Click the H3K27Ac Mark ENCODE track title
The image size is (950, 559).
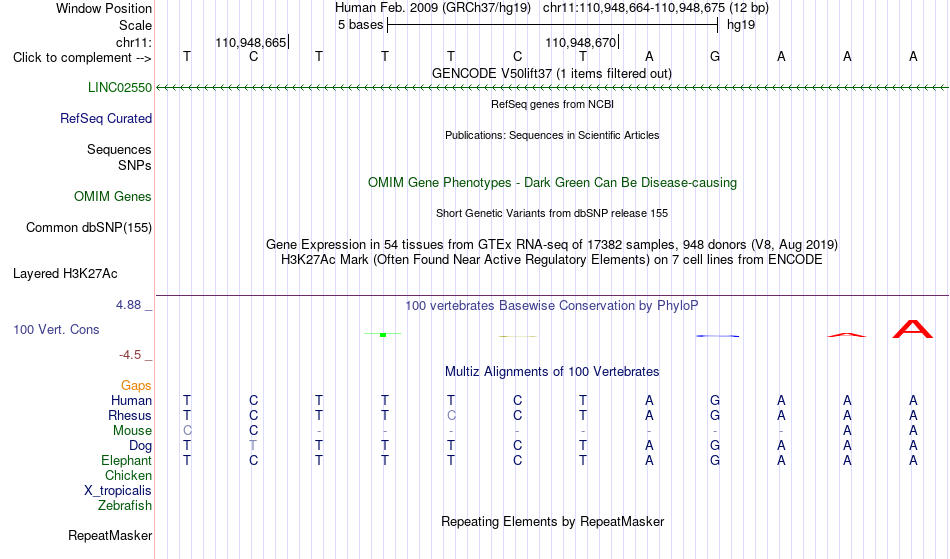(x=552, y=260)
